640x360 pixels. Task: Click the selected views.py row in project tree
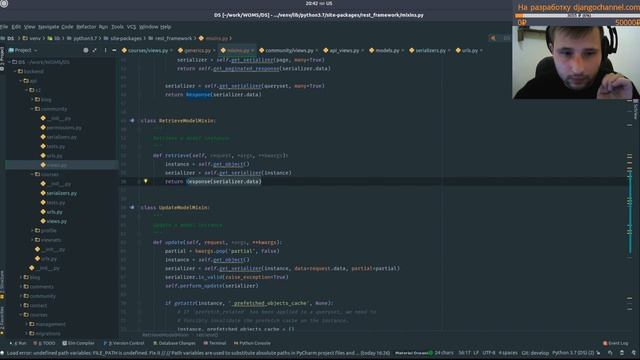click(61, 165)
